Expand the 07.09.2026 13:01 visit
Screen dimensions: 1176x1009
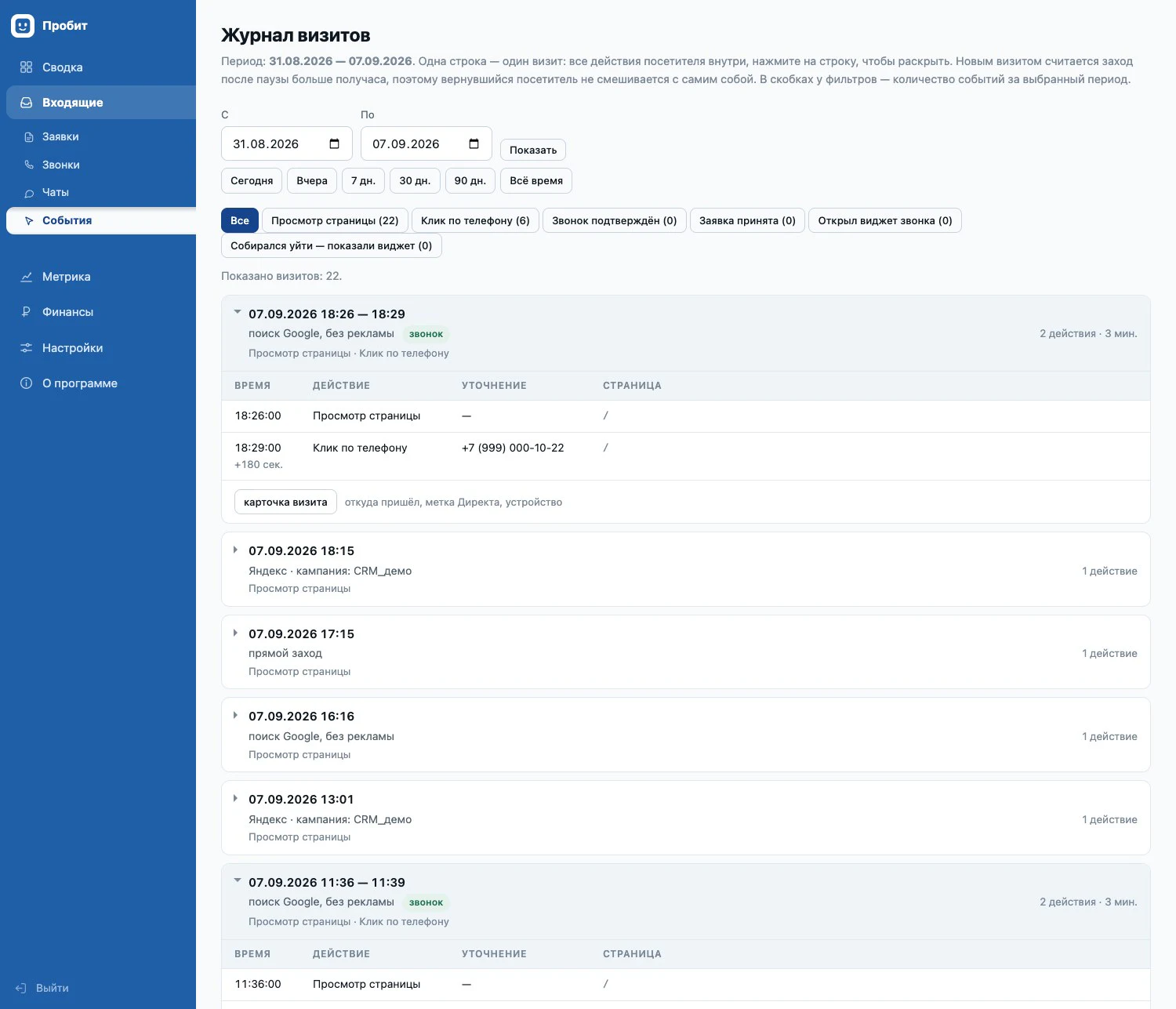235,798
